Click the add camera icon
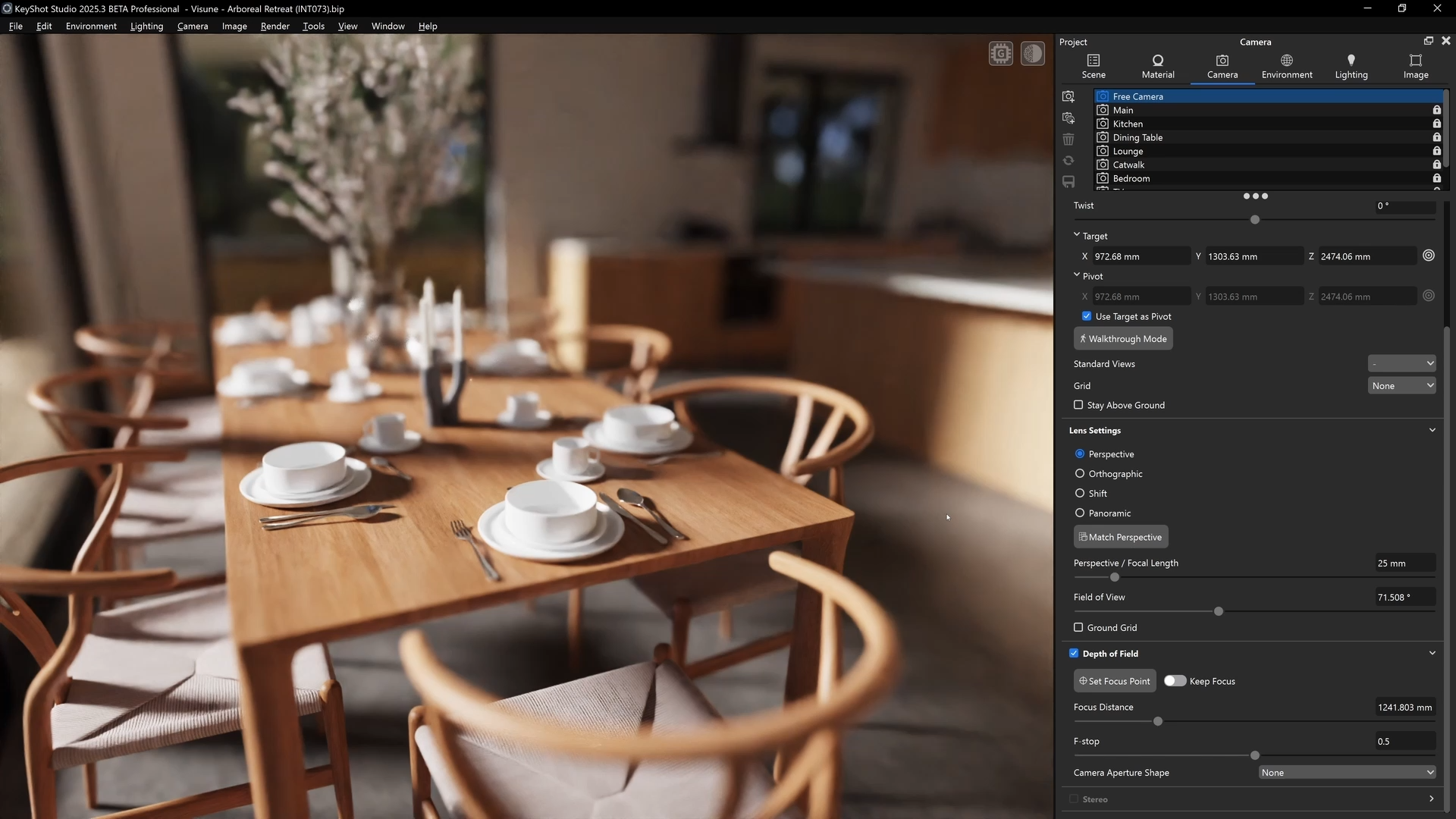This screenshot has width=1456, height=819. click(1068, 96)
